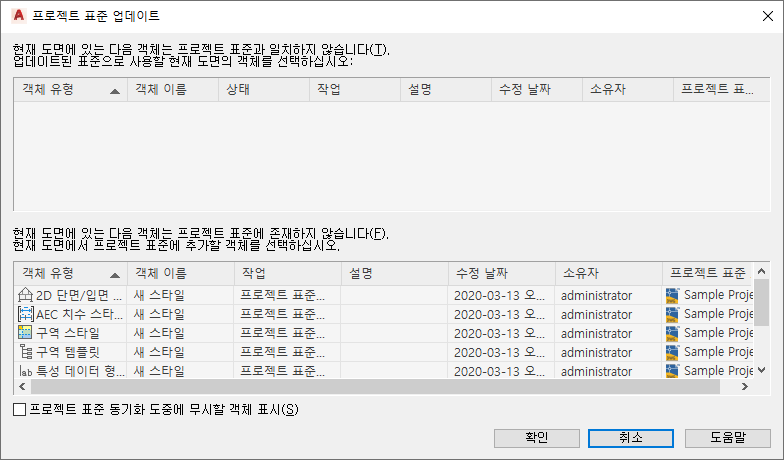Viewport: 784px width, 460px height.
Task: Click upper table 소유자 column header
Action: point(628,90)
